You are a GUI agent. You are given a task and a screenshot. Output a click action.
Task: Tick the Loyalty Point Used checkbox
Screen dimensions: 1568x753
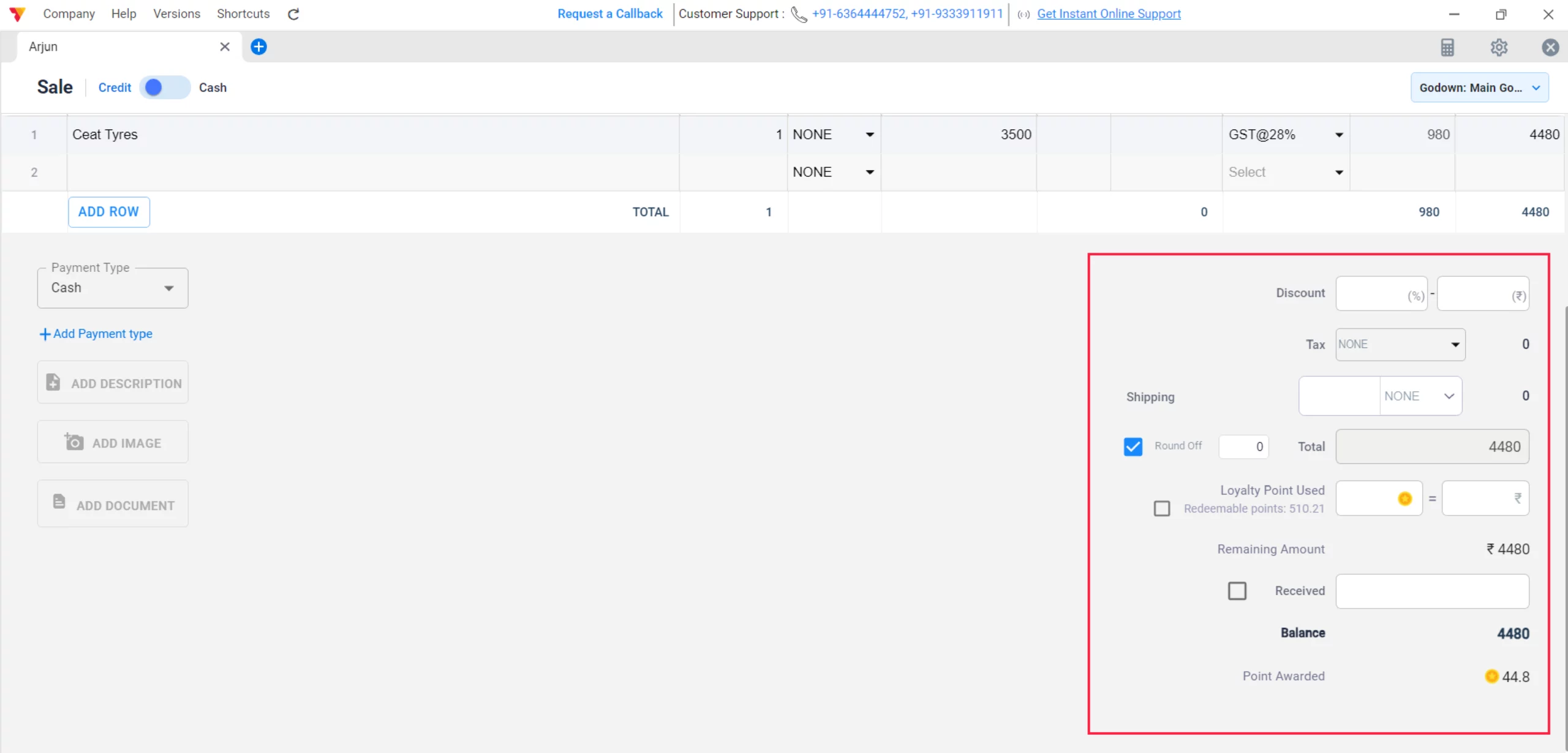[x=1161, y=508]
